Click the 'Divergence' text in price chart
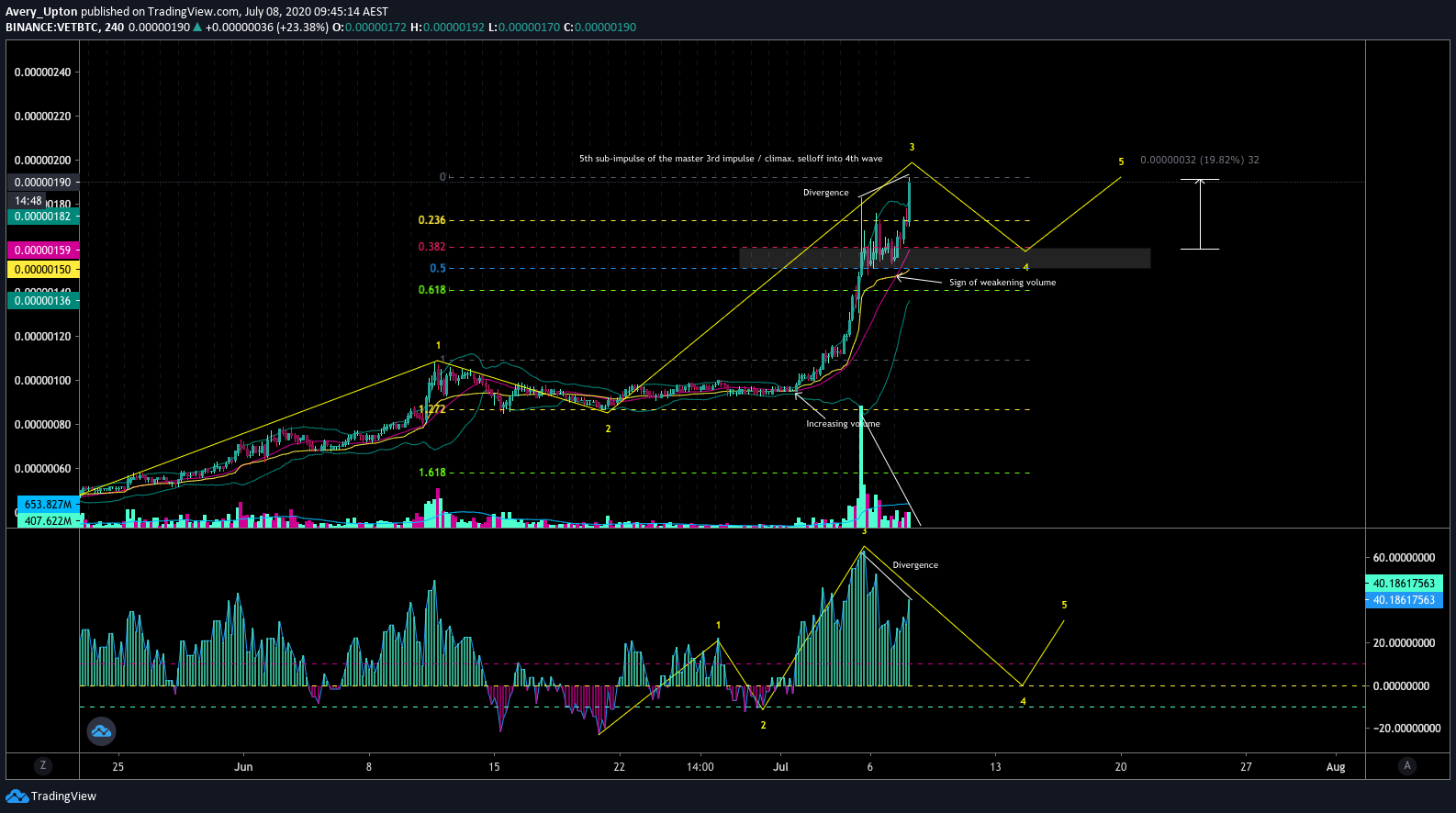 coord(826,193)
